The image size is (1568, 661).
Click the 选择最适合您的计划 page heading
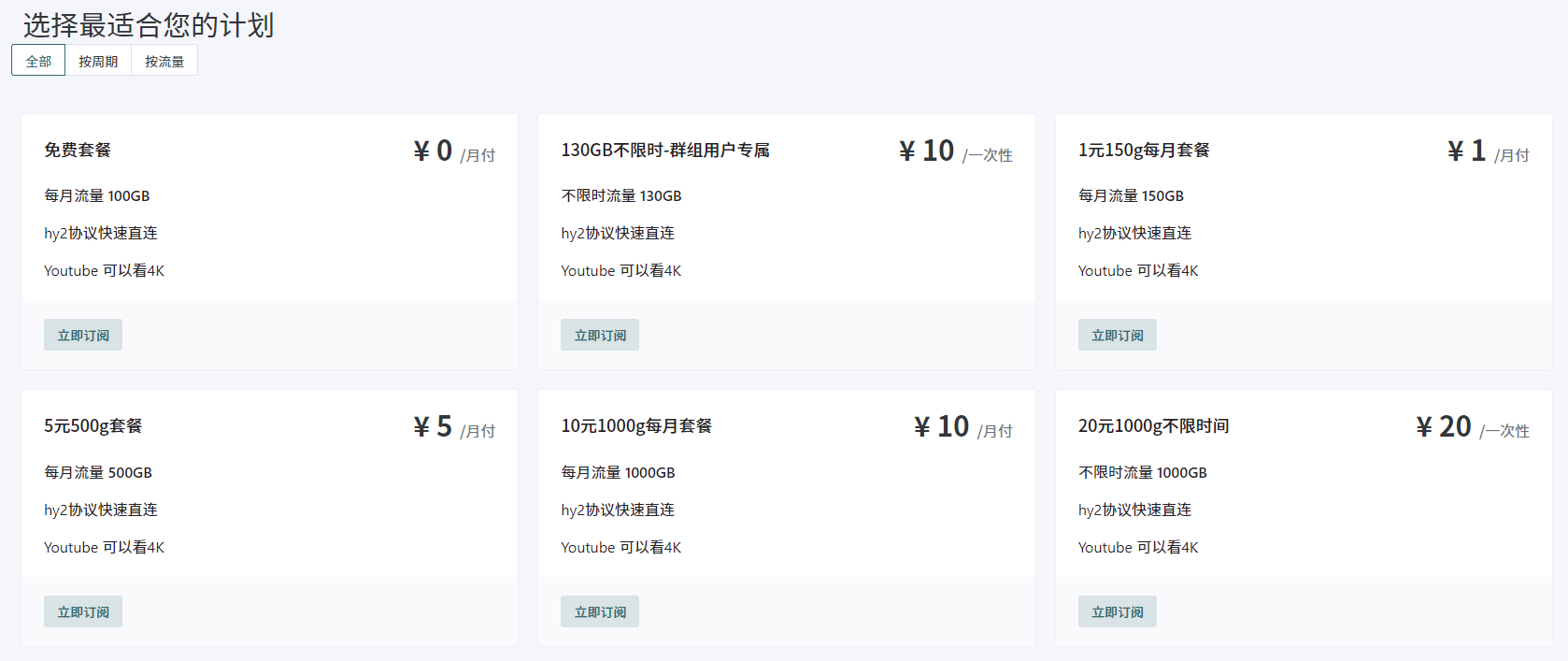tap(149, 25)
